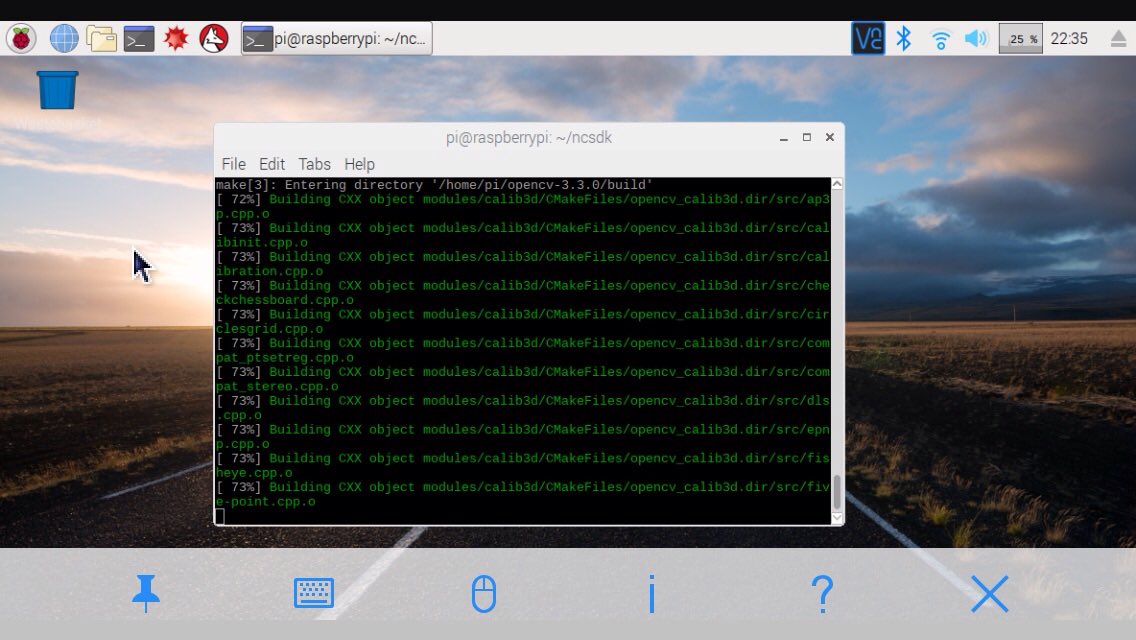The height and width of the screenshot is (640, 1136).
Task: Click the eject media tray icon
Action: (x=1119, y=38)
